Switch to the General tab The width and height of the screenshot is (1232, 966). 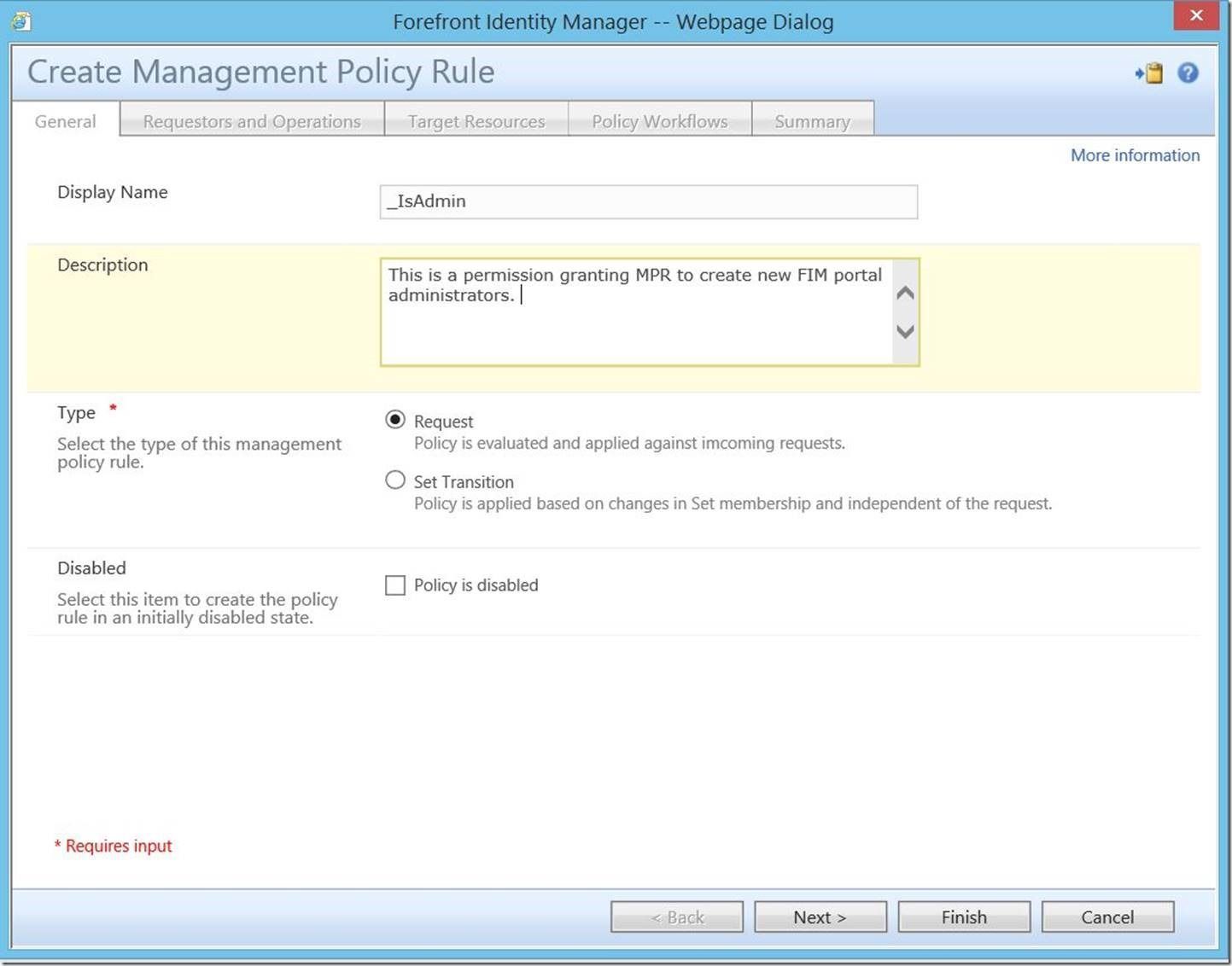tap(65, 121)
